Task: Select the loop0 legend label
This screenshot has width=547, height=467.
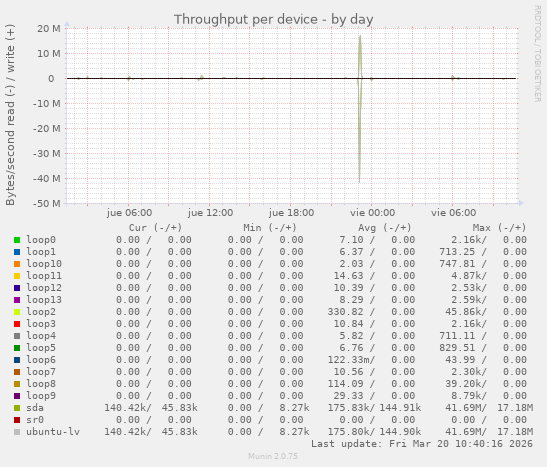Action: coord(41,240)
